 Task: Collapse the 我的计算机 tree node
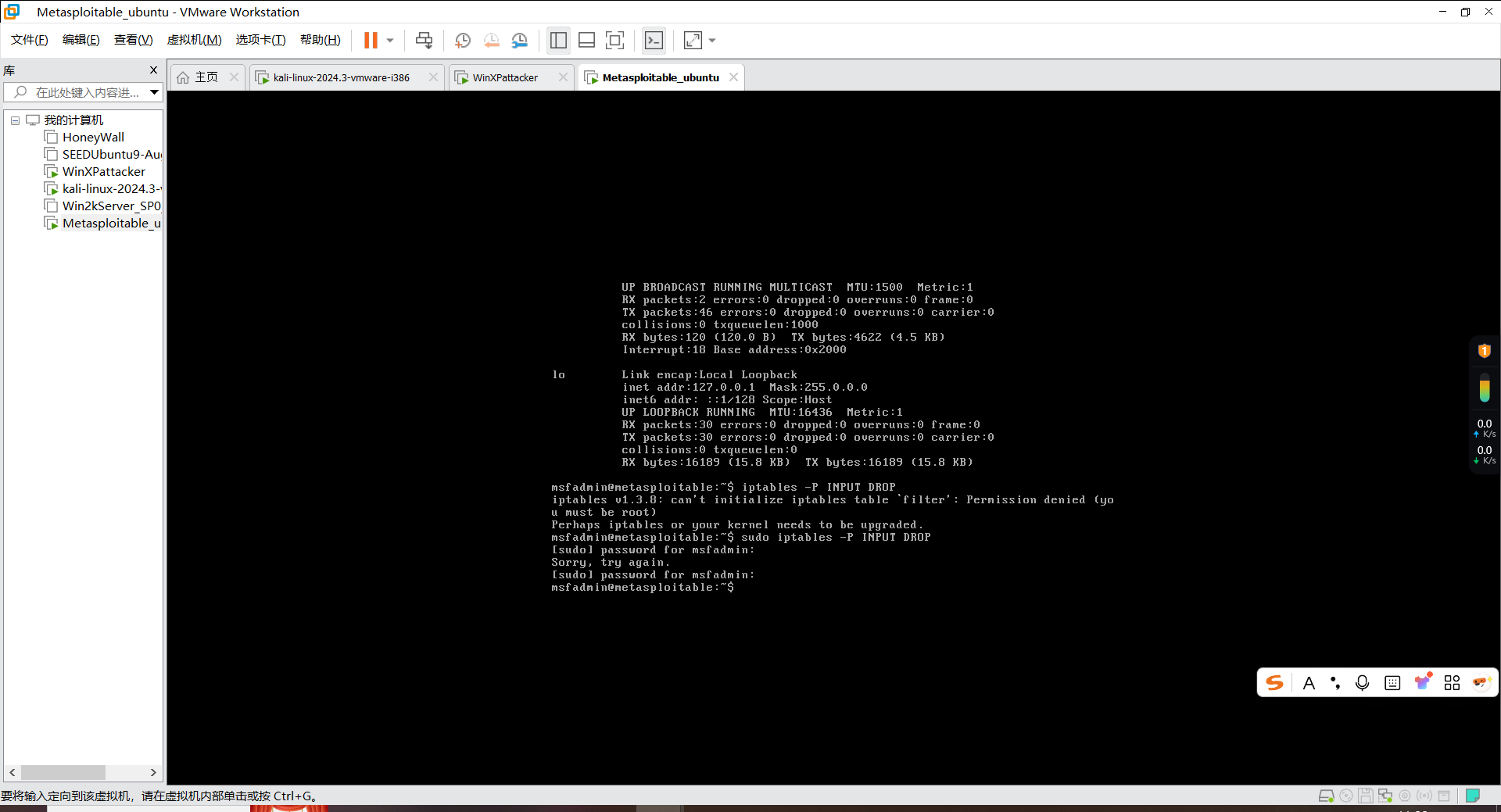point(15,120)
